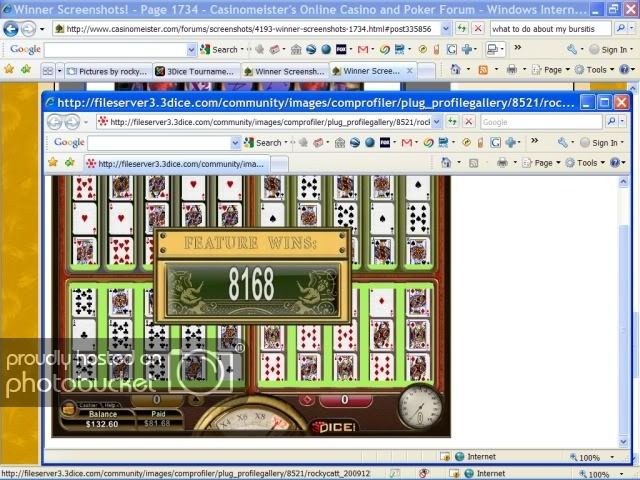Stop loading the inner 3dice window

[469, 122]
